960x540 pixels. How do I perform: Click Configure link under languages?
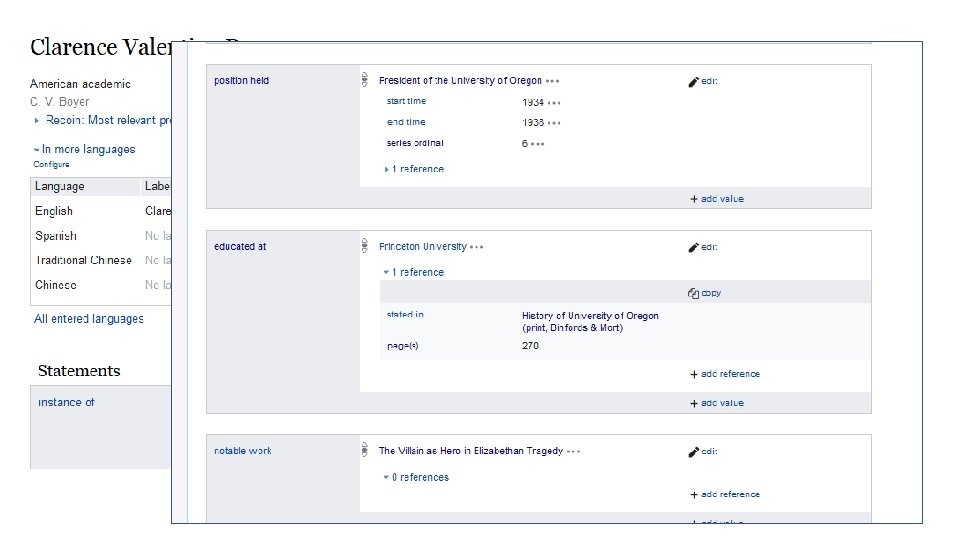point(51,164)
